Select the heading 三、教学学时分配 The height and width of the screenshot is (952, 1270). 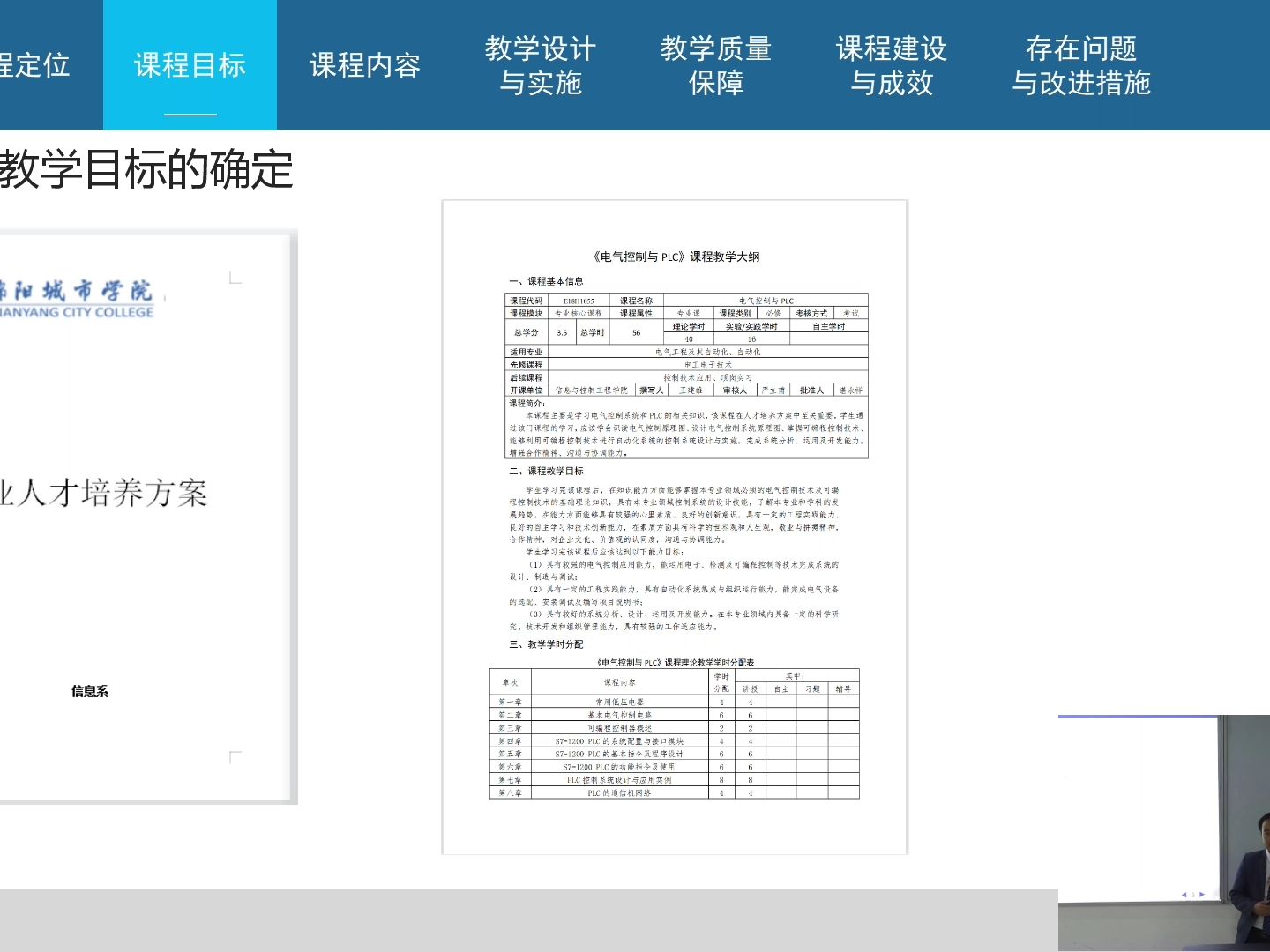click(x=546, y=644)
